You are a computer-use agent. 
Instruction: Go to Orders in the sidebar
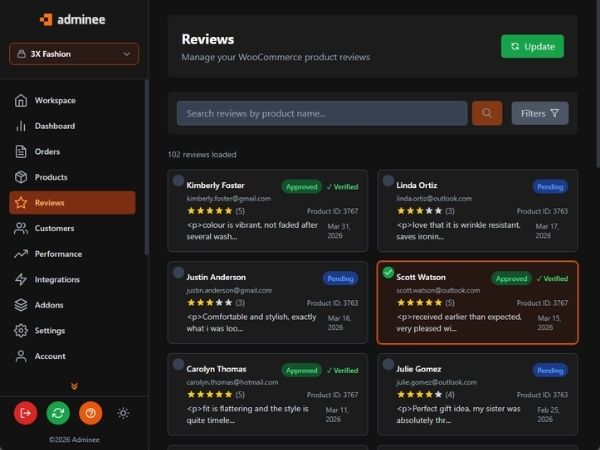pyautogui.click(x=47, y=152)
